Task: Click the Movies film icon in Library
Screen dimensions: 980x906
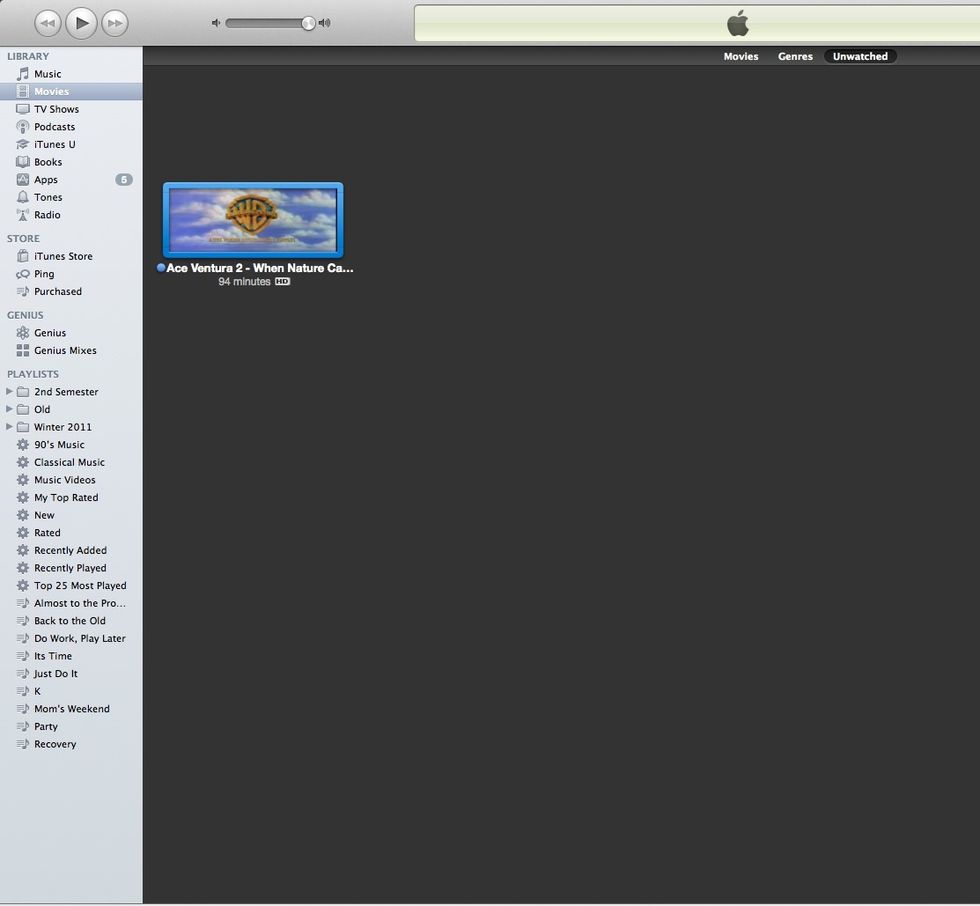Action: (22, 91)
